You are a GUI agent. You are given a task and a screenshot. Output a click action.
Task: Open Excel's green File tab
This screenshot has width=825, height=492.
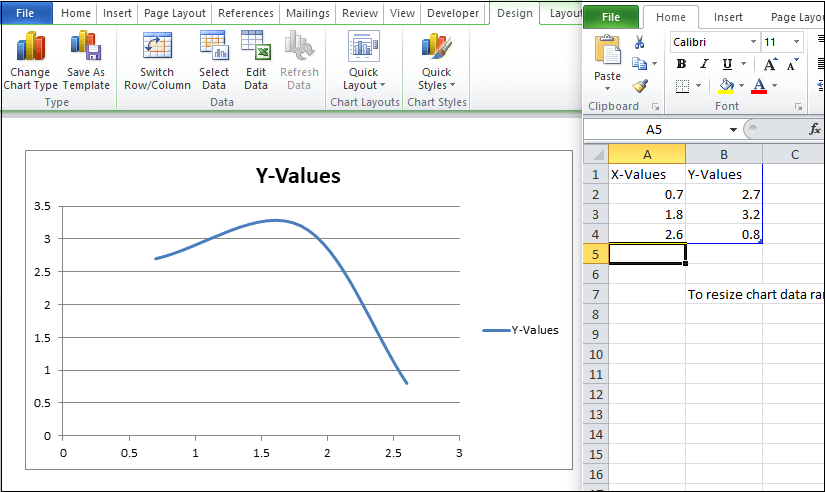(611, 17)
